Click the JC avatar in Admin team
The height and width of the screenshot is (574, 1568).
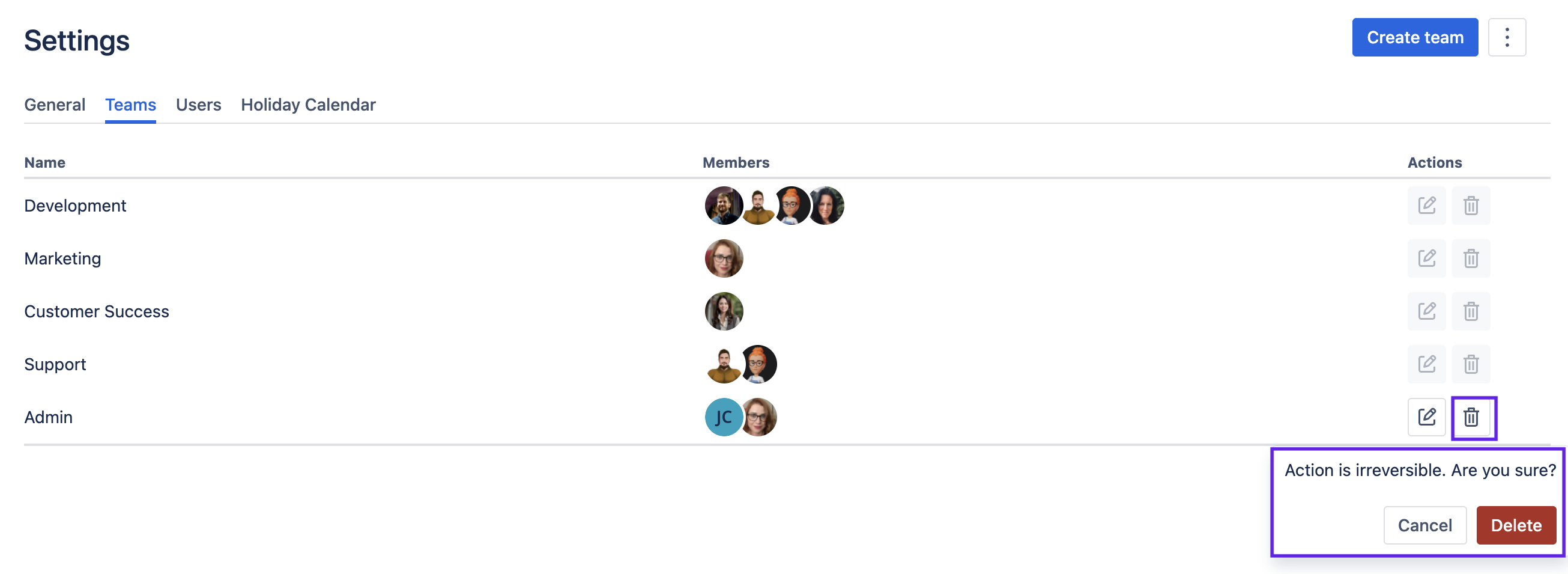[x=723, y=417]
